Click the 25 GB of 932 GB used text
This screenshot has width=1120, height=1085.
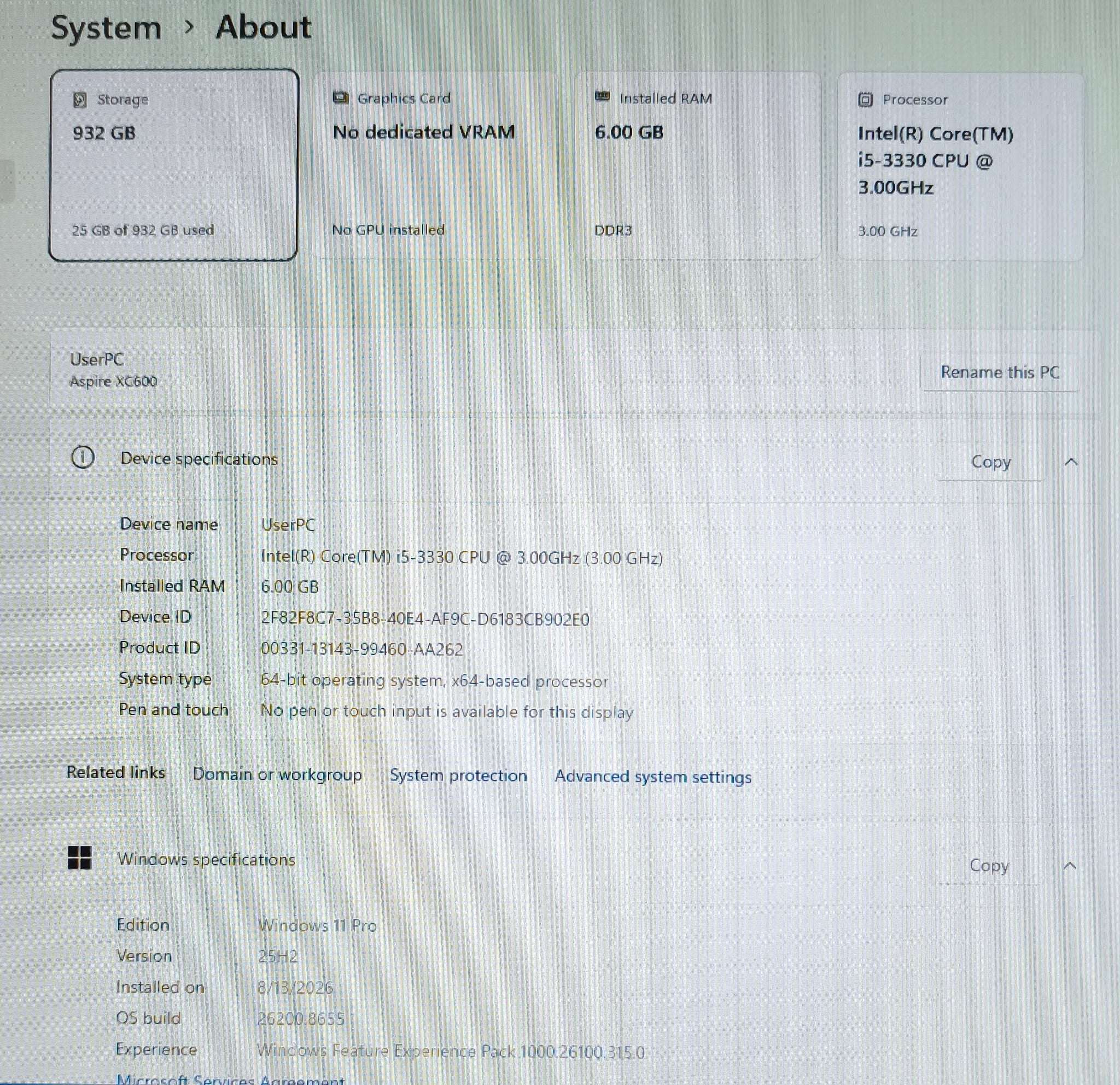point(143,230)
